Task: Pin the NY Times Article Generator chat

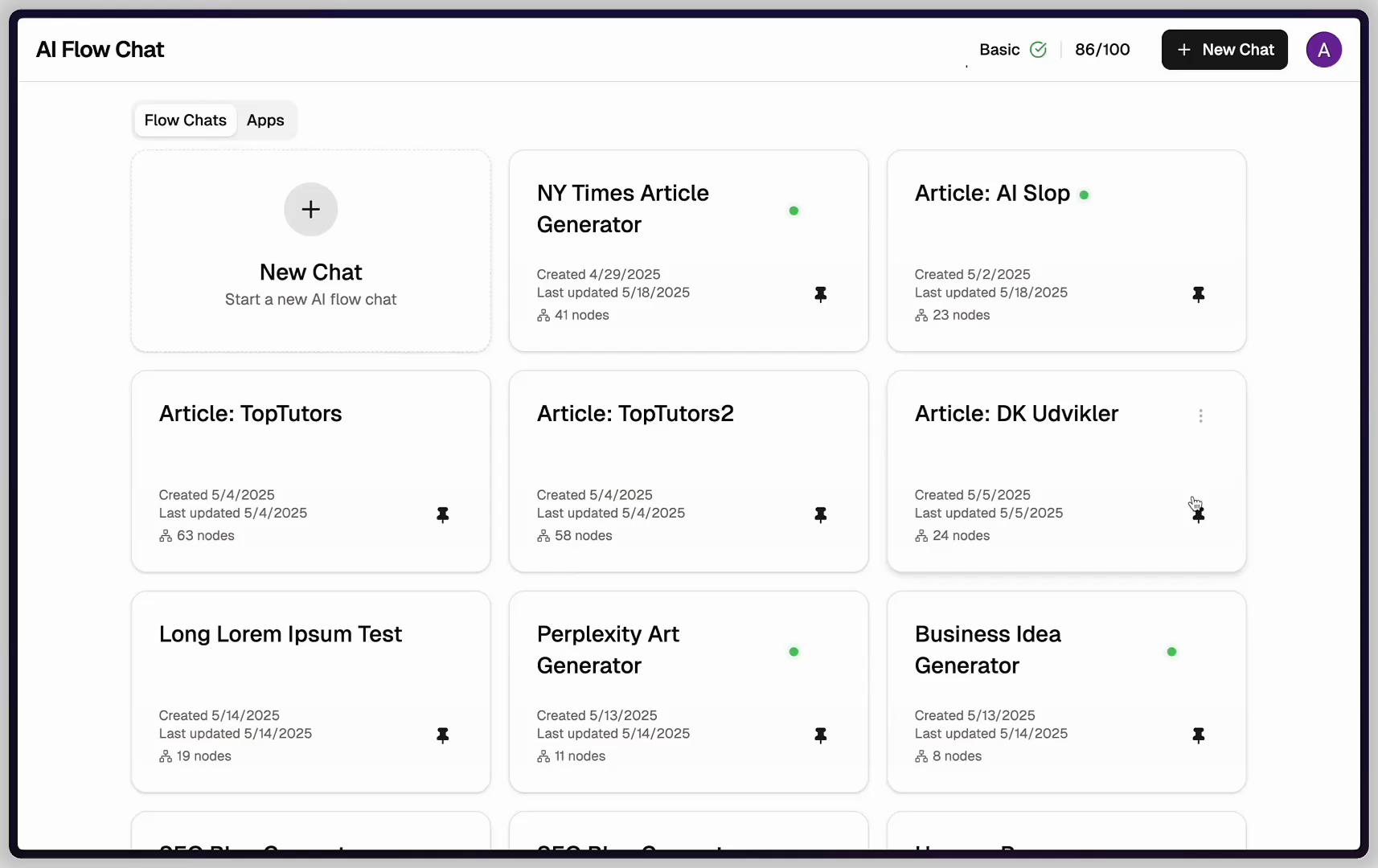Action: 820,294
